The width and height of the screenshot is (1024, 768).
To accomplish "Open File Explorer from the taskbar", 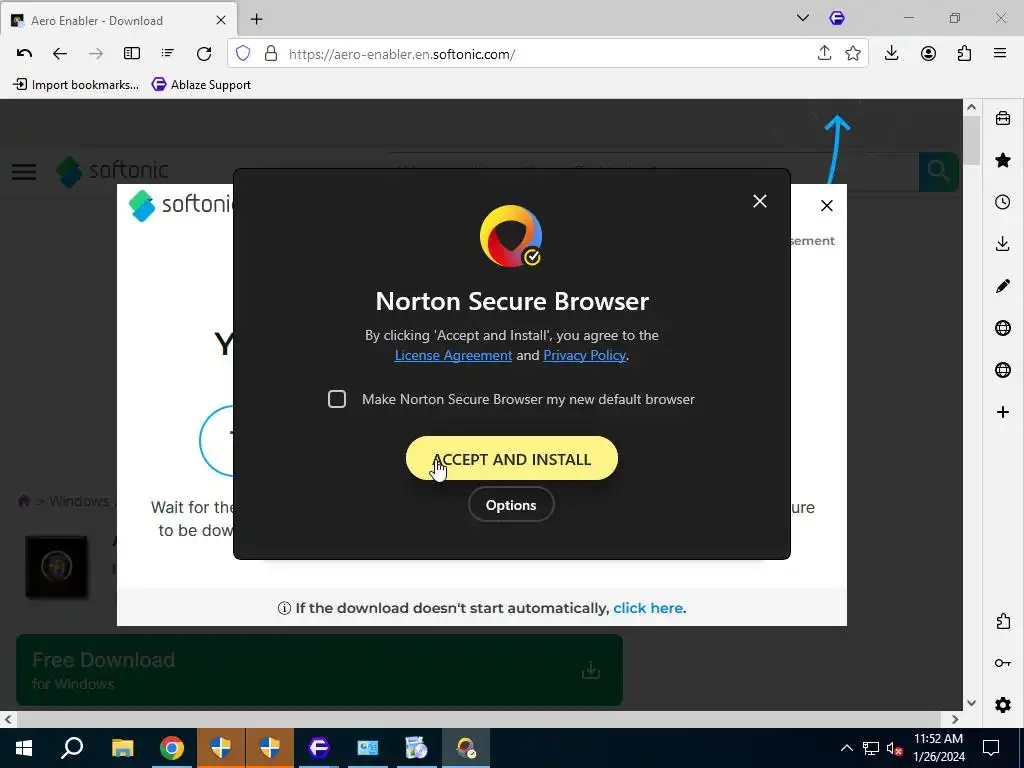I will click(122, 748).
